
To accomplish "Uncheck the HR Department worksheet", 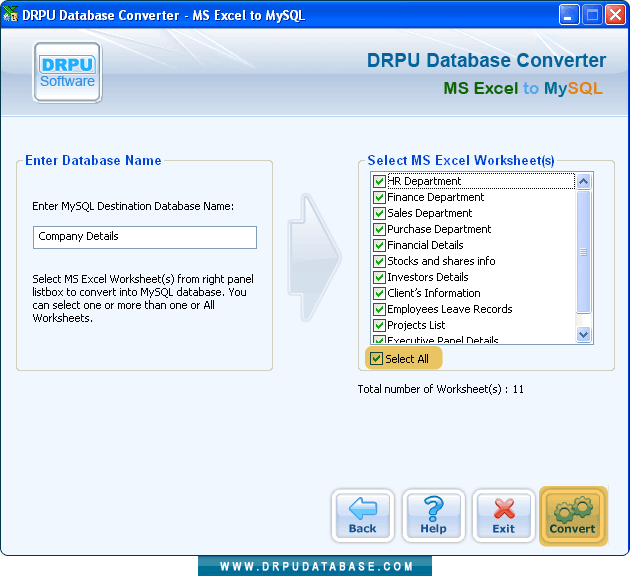I will 379,181.
